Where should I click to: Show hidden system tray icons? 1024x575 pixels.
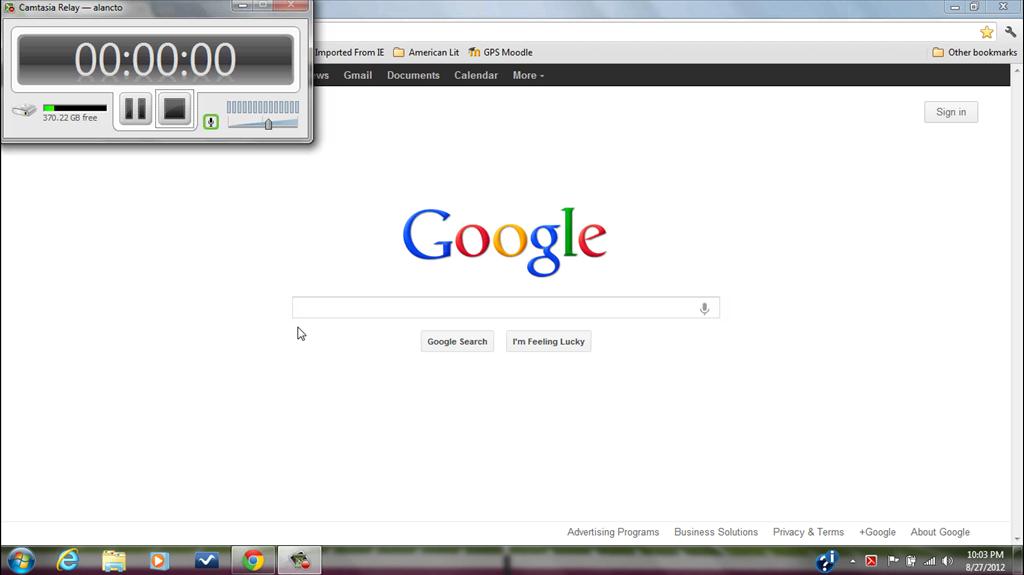coord(852,561)
